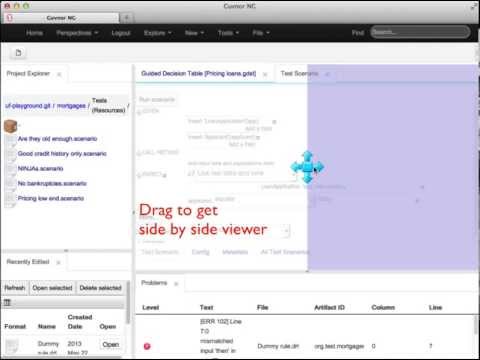Screen dimensions: 480x360
Task: Open the uf-playground.git breadcrumb link
Action: tap(28, 106)
